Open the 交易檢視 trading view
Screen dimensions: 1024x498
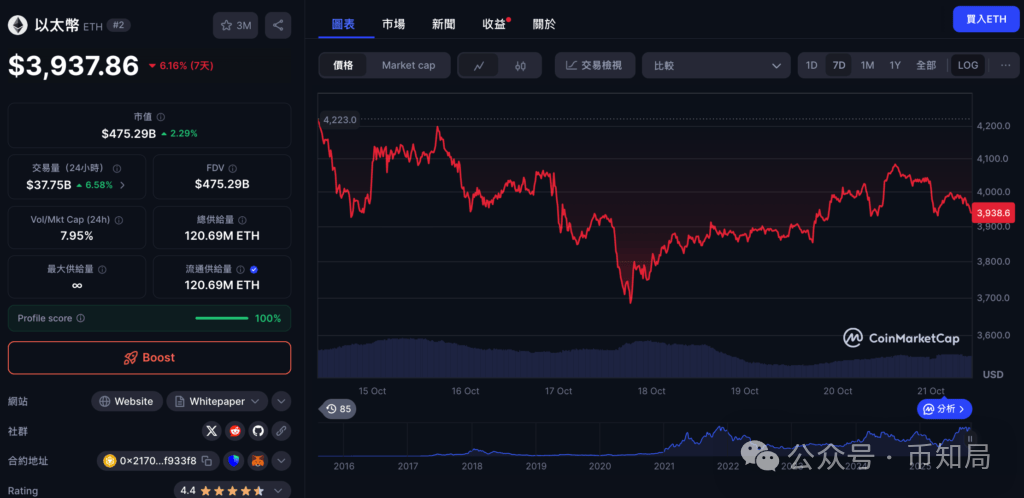594,65
